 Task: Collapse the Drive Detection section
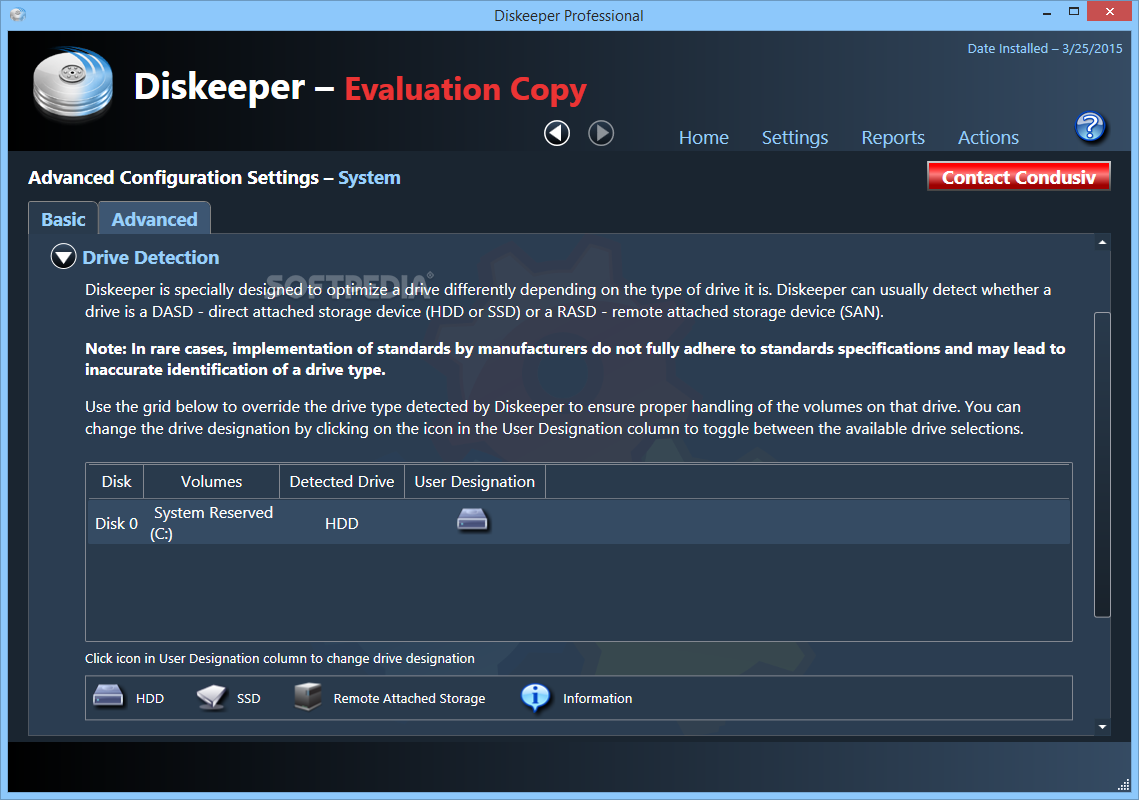click(x=63, y=256)
